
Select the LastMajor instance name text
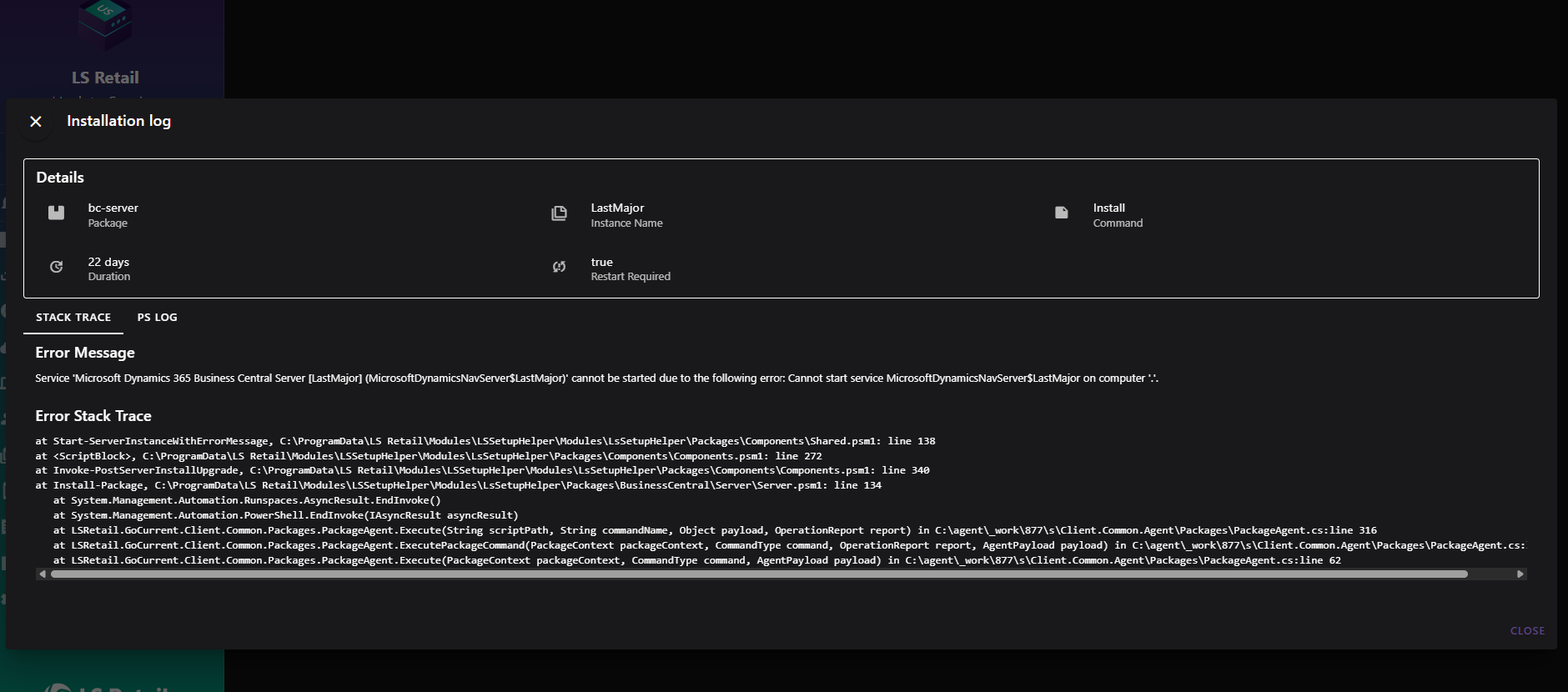[617, 208]
